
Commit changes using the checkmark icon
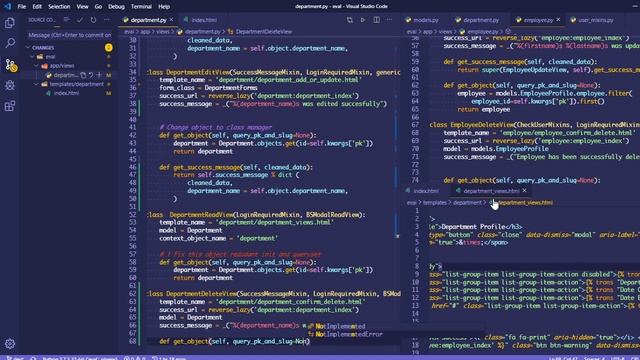point(80,20)
